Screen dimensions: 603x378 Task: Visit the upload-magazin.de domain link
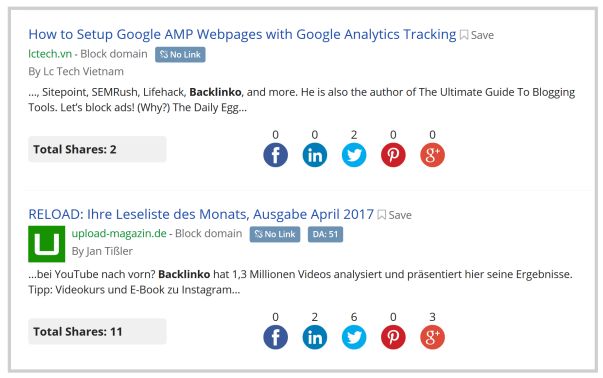(x=119, y=233)
